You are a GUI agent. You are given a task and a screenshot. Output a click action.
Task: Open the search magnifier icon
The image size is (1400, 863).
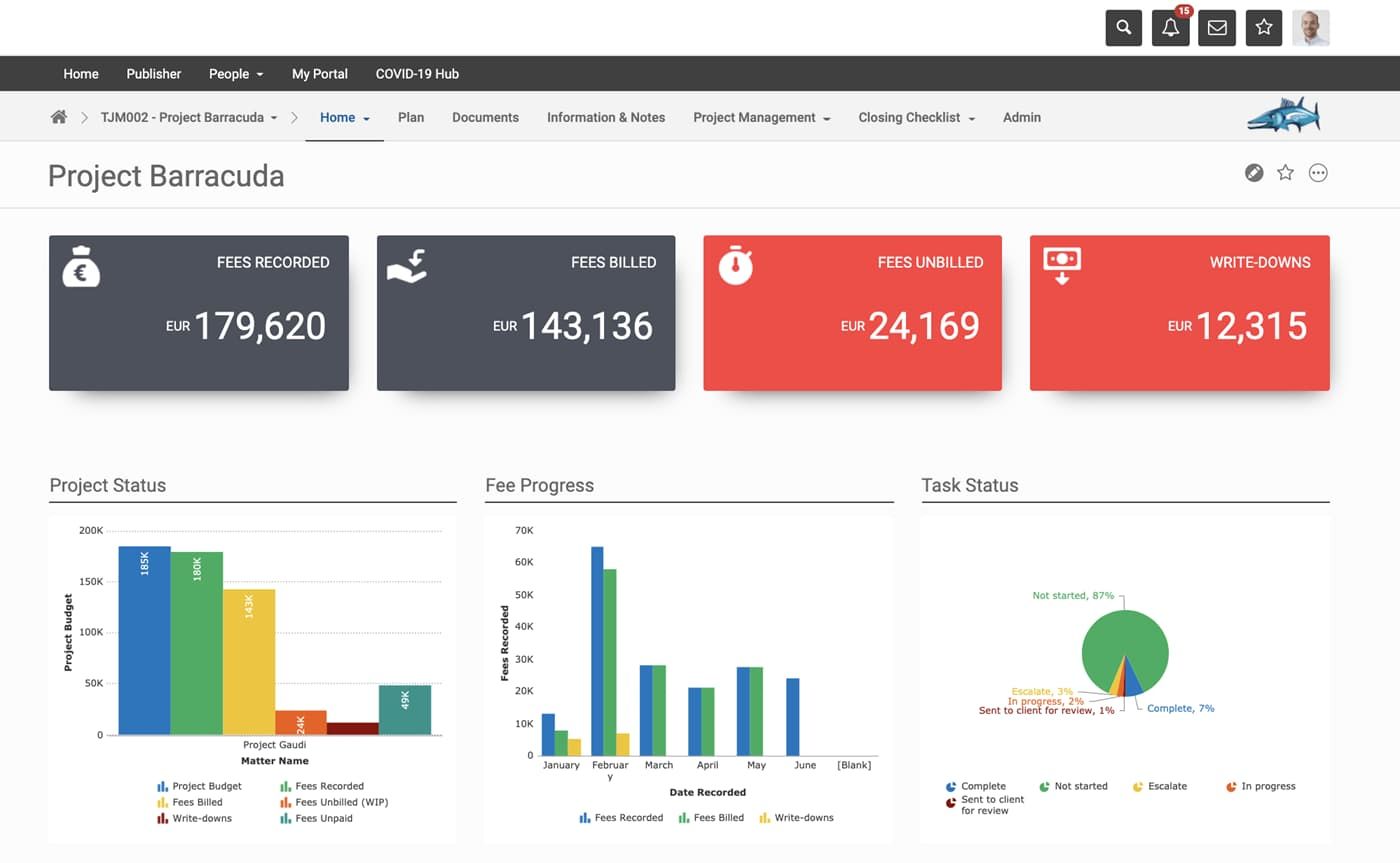pos(1123,28)
